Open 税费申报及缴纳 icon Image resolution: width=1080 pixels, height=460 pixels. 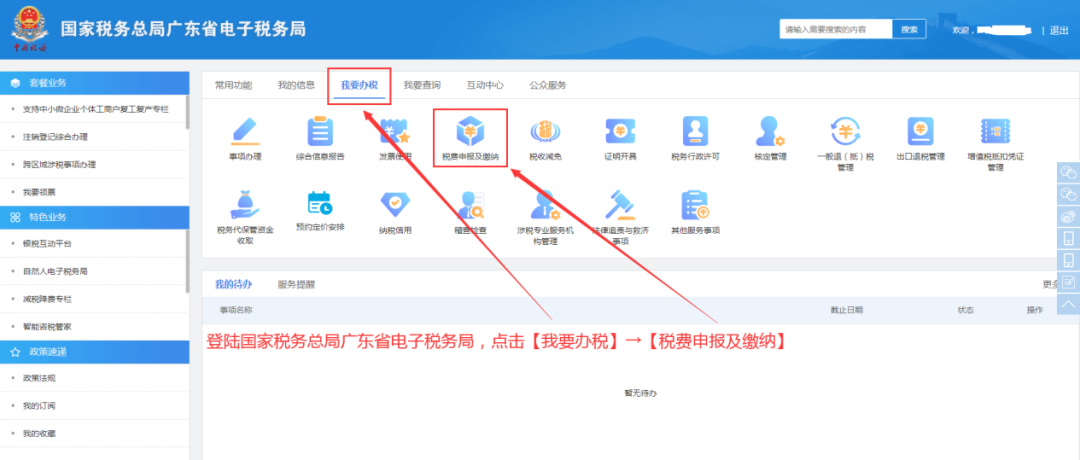pos(470,131)
